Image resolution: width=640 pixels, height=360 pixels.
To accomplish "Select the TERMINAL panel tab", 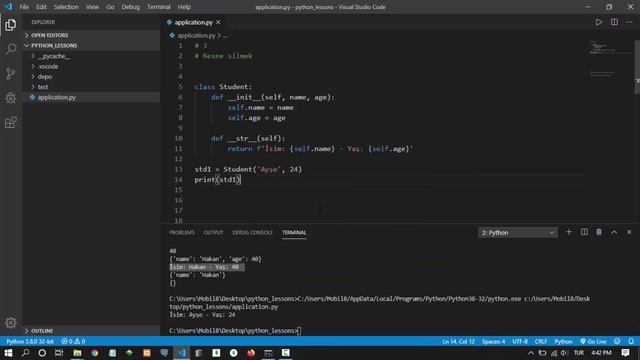I will point(294,232).
